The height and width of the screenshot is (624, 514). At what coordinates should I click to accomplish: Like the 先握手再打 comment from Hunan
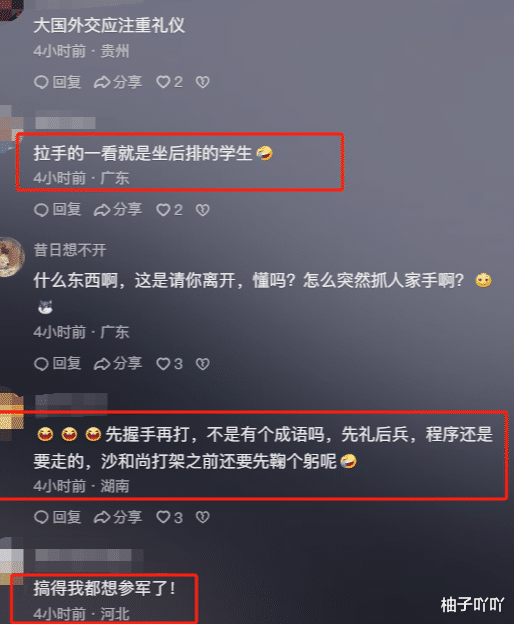click(169, 517)
